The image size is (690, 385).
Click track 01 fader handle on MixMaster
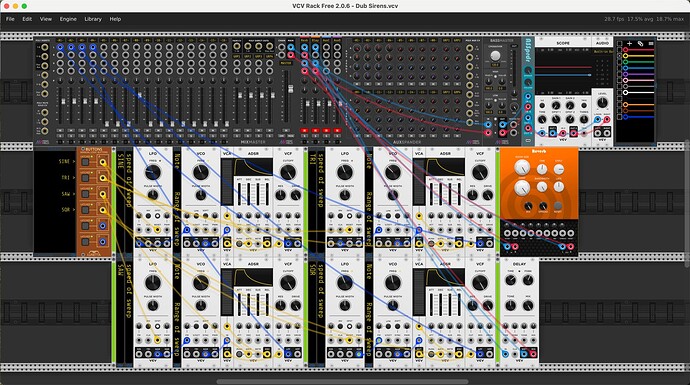pos(63,101)
